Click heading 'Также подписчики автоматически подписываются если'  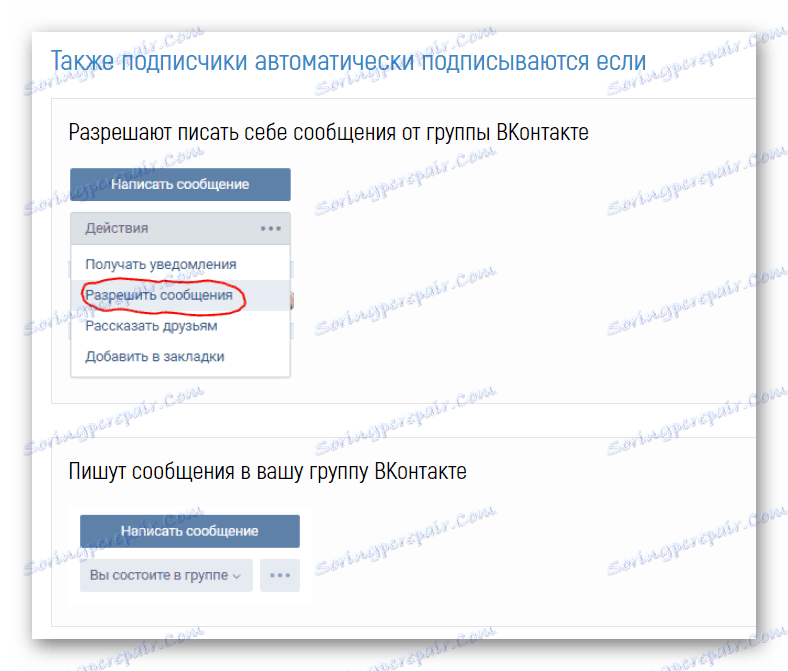pyautogui.click(x=348, y=61)
